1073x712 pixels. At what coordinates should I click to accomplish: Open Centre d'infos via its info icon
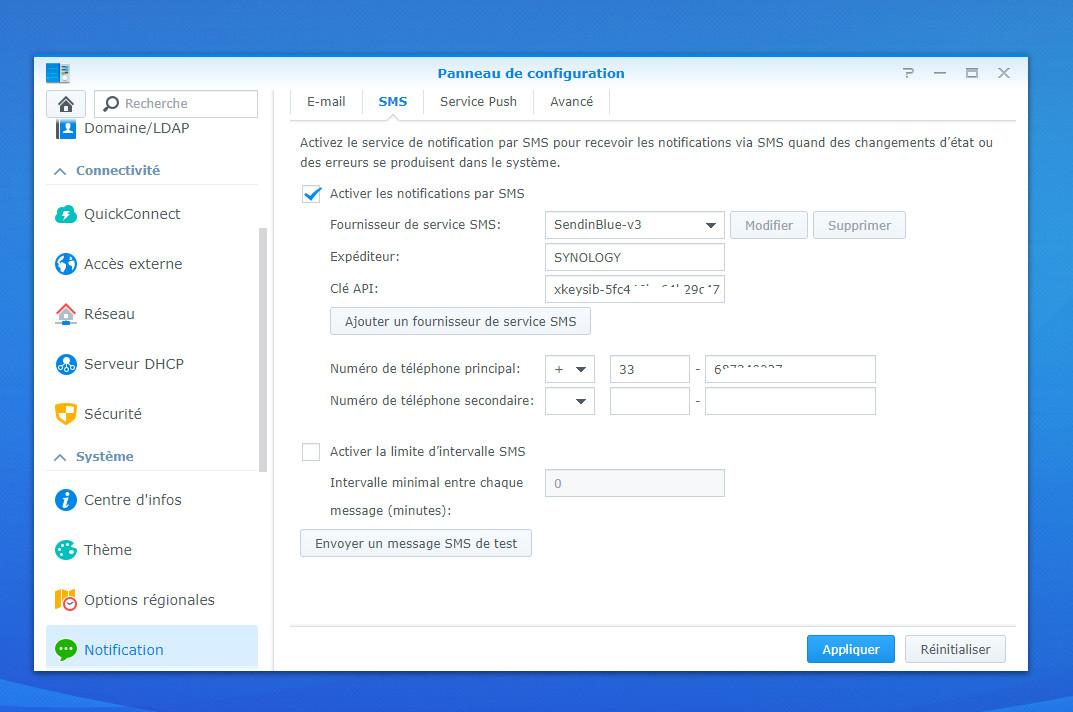tap(66, 500)
